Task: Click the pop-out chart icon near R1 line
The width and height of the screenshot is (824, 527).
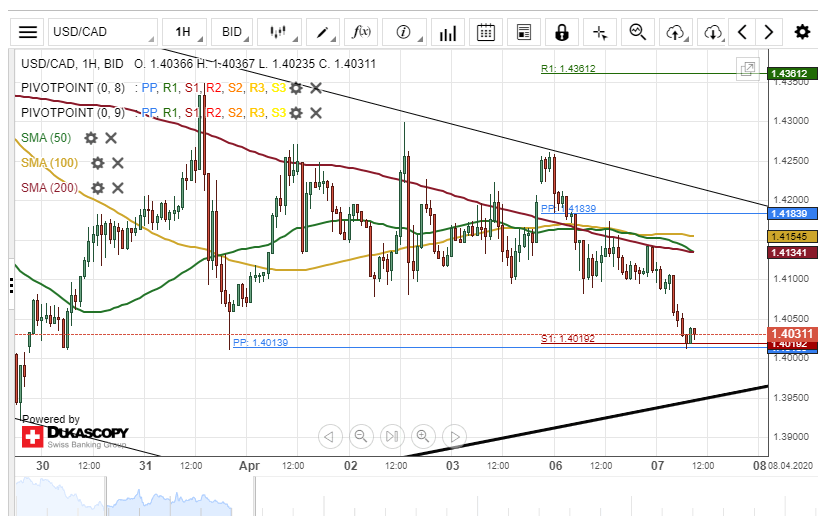Action: [746, 69]
